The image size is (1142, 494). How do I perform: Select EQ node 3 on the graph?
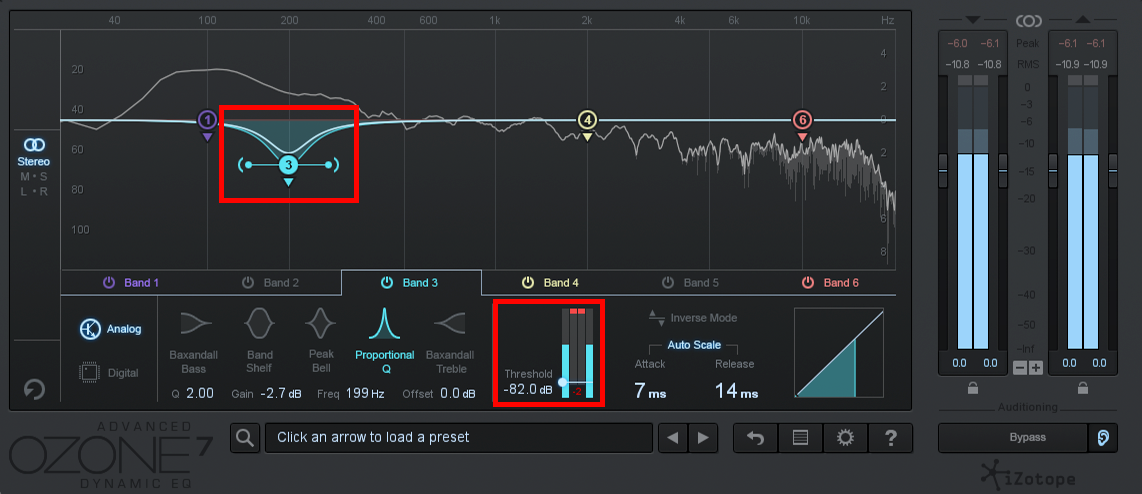coord(288,165)
